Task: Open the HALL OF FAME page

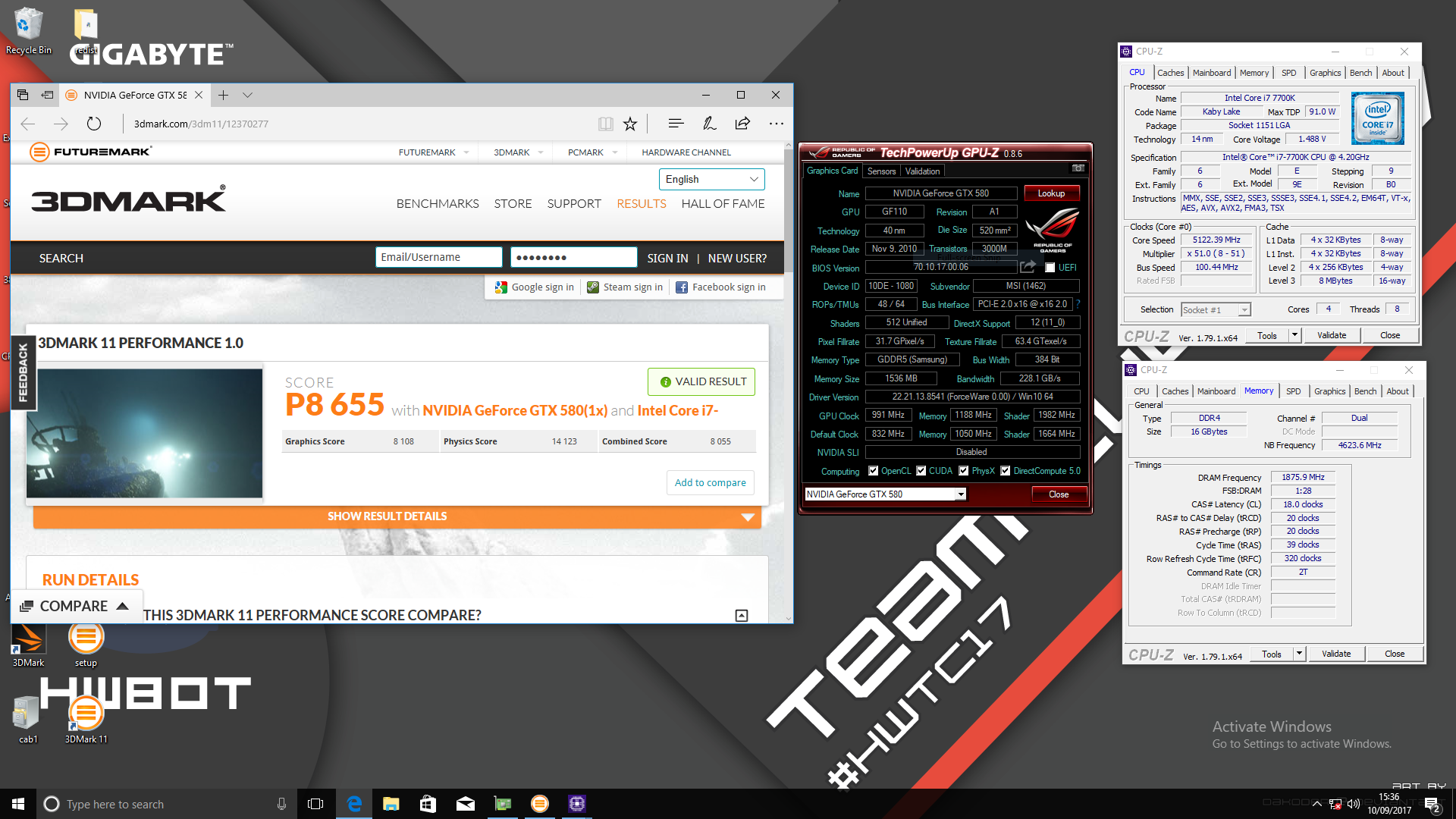Action: pyautogui.click(x=723, y=204)
